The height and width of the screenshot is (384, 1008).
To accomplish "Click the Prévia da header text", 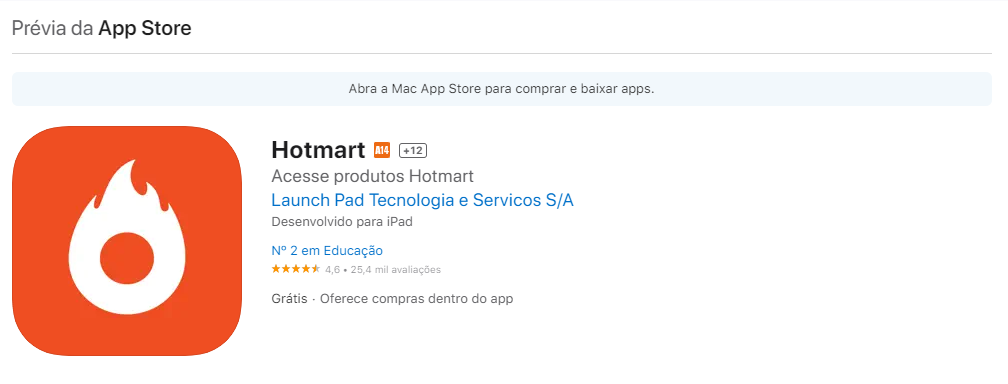I will (x=53, y=28).
